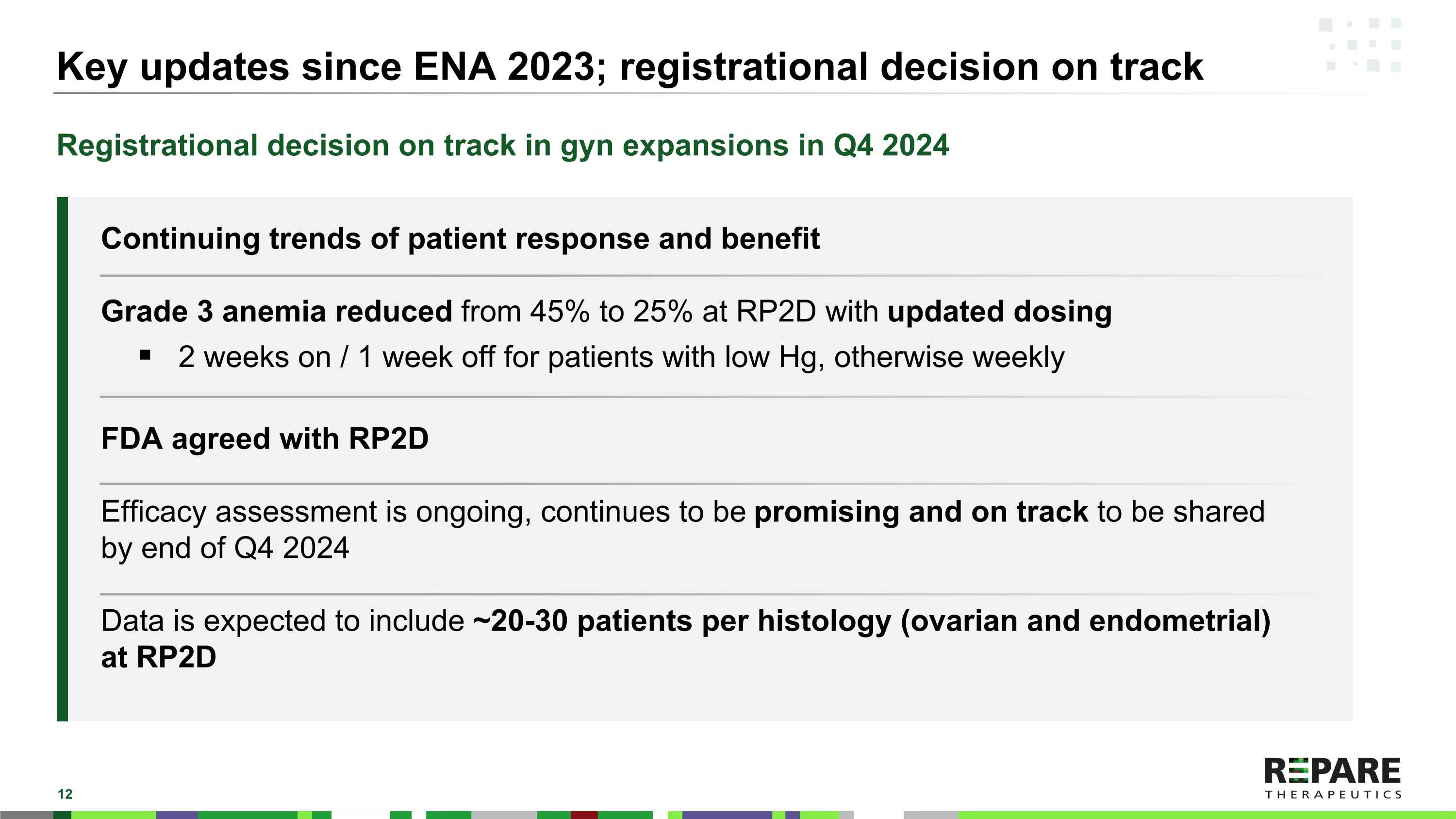This screenshot has width=1456, height=819.
Task: Click 'Continuing trends of patient response and benefit'
Action: (x=460, y=238)
